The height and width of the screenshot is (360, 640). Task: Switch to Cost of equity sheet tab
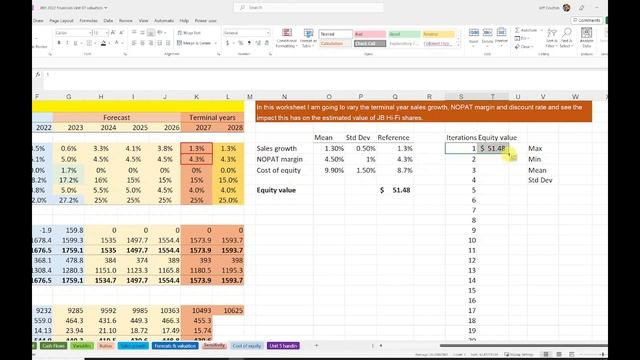click(x=247, y=346)
